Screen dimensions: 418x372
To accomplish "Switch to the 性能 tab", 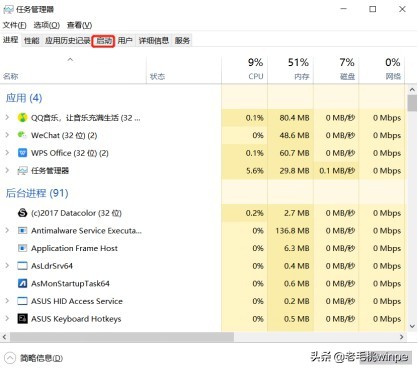I will (x=32, y=41).
